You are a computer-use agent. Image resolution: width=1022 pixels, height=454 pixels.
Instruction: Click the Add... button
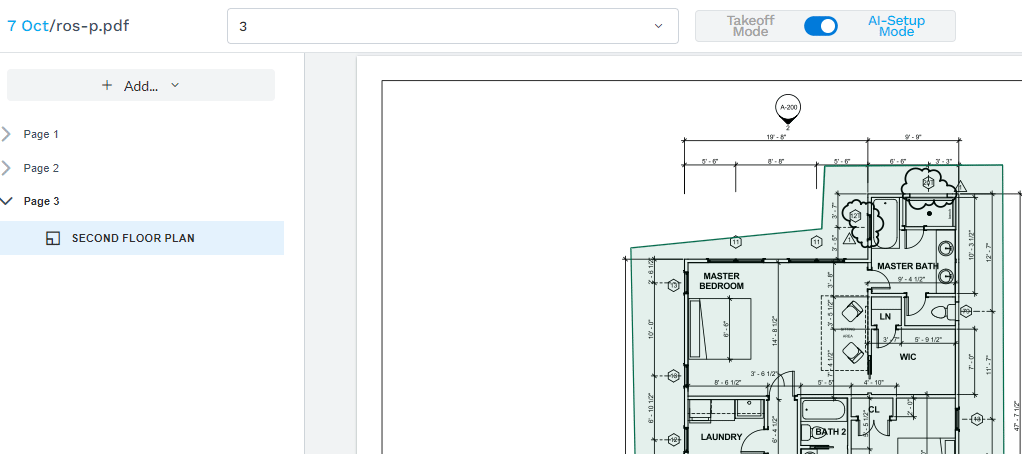141,86
